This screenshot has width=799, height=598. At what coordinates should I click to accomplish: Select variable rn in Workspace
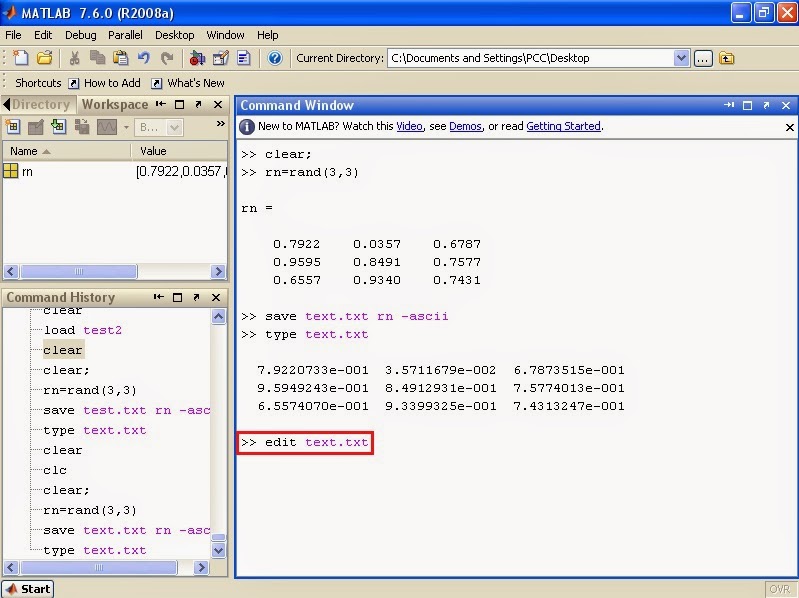(115, 172)
